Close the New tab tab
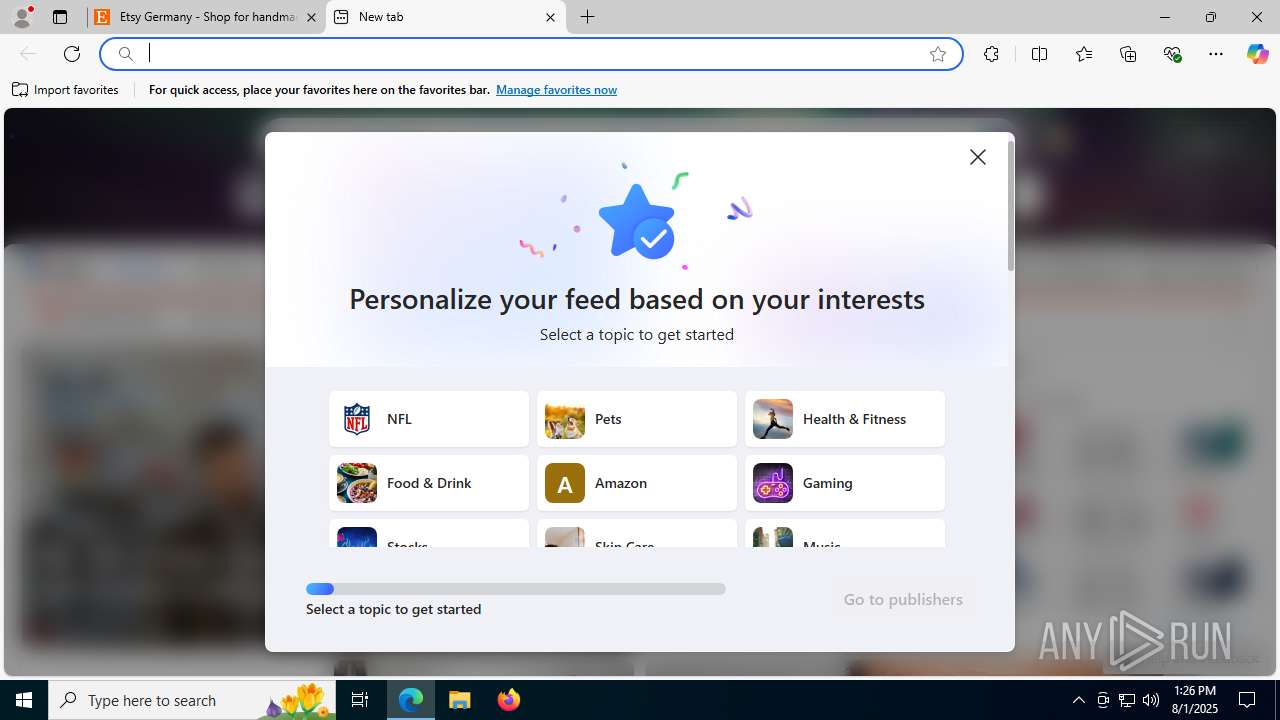This screenshot has height=720, width=1280. [550, 17]
